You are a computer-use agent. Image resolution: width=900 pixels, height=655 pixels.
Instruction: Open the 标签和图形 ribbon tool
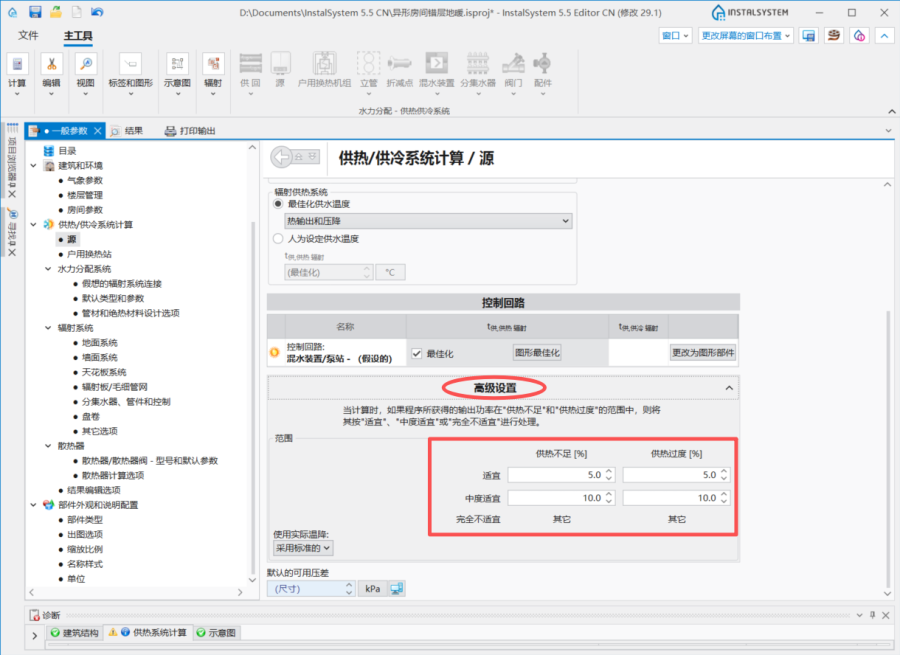130,64
